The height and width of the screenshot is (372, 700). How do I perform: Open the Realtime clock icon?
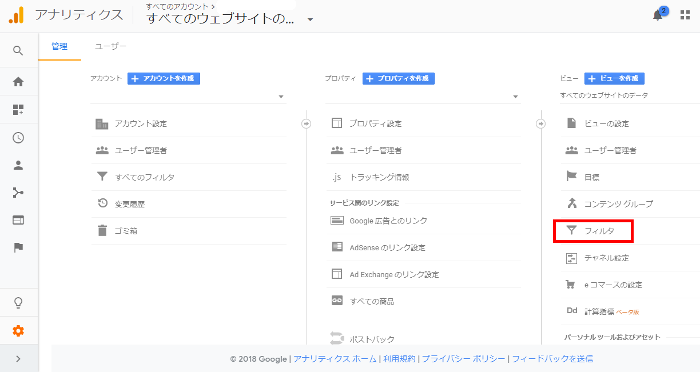(18, 138)
